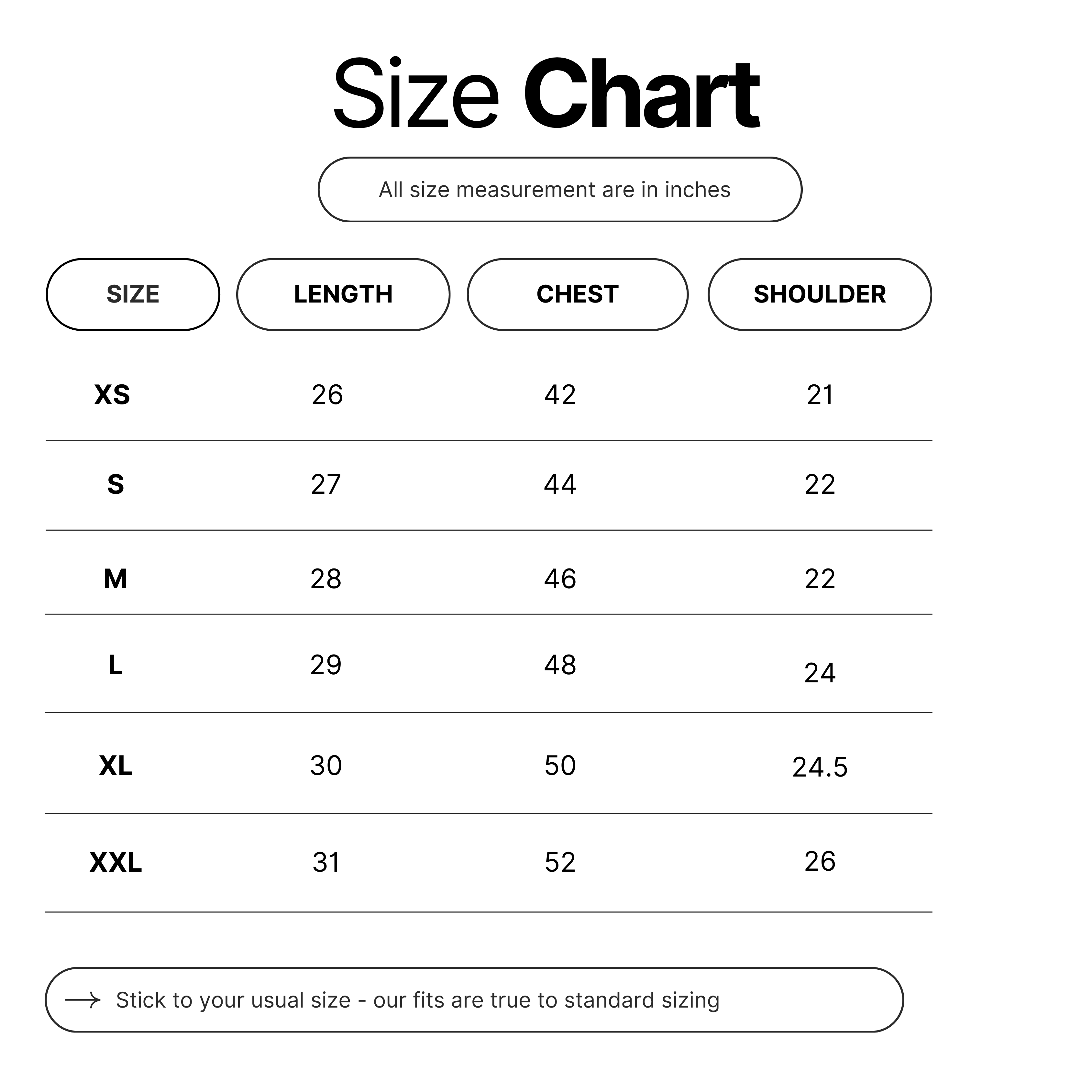Viewport: 1092px width, 1092px height.
Task: Pick the L size row label
Action: click(115, 665)
